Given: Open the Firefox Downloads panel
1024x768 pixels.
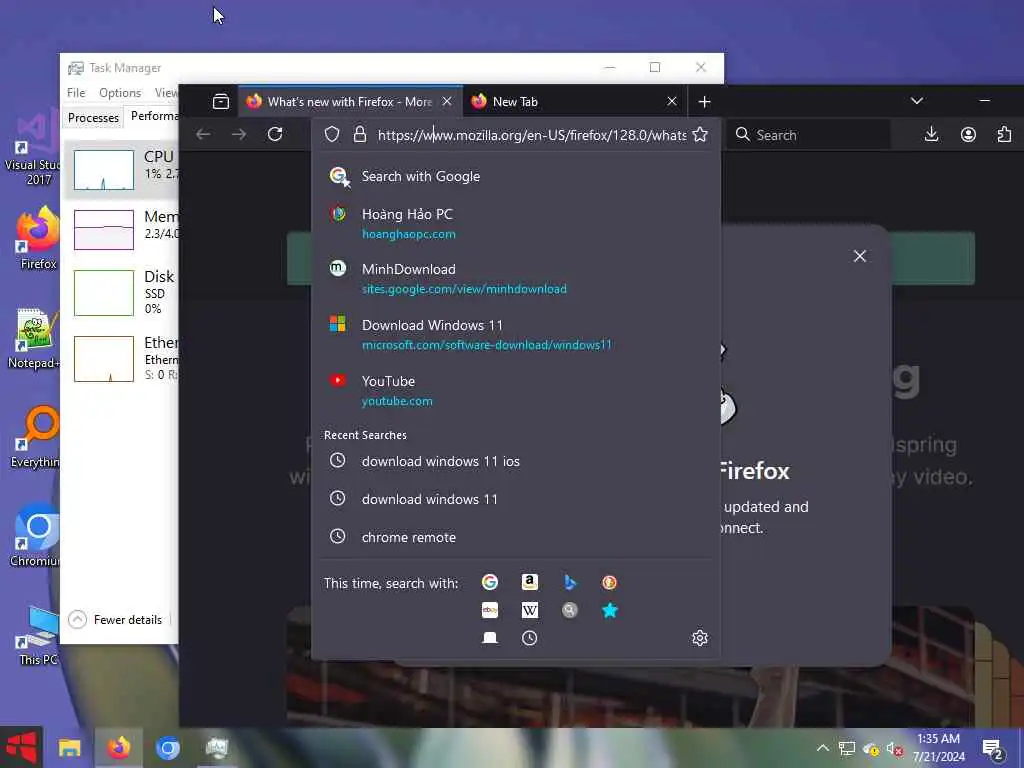Looking at the screenshot, I should coord(932,135).
